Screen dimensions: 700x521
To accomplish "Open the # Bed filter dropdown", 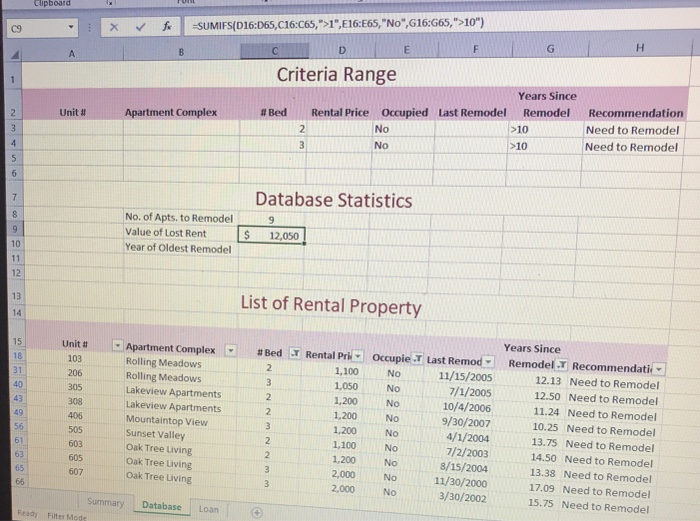I will click(x=295, y=353).
